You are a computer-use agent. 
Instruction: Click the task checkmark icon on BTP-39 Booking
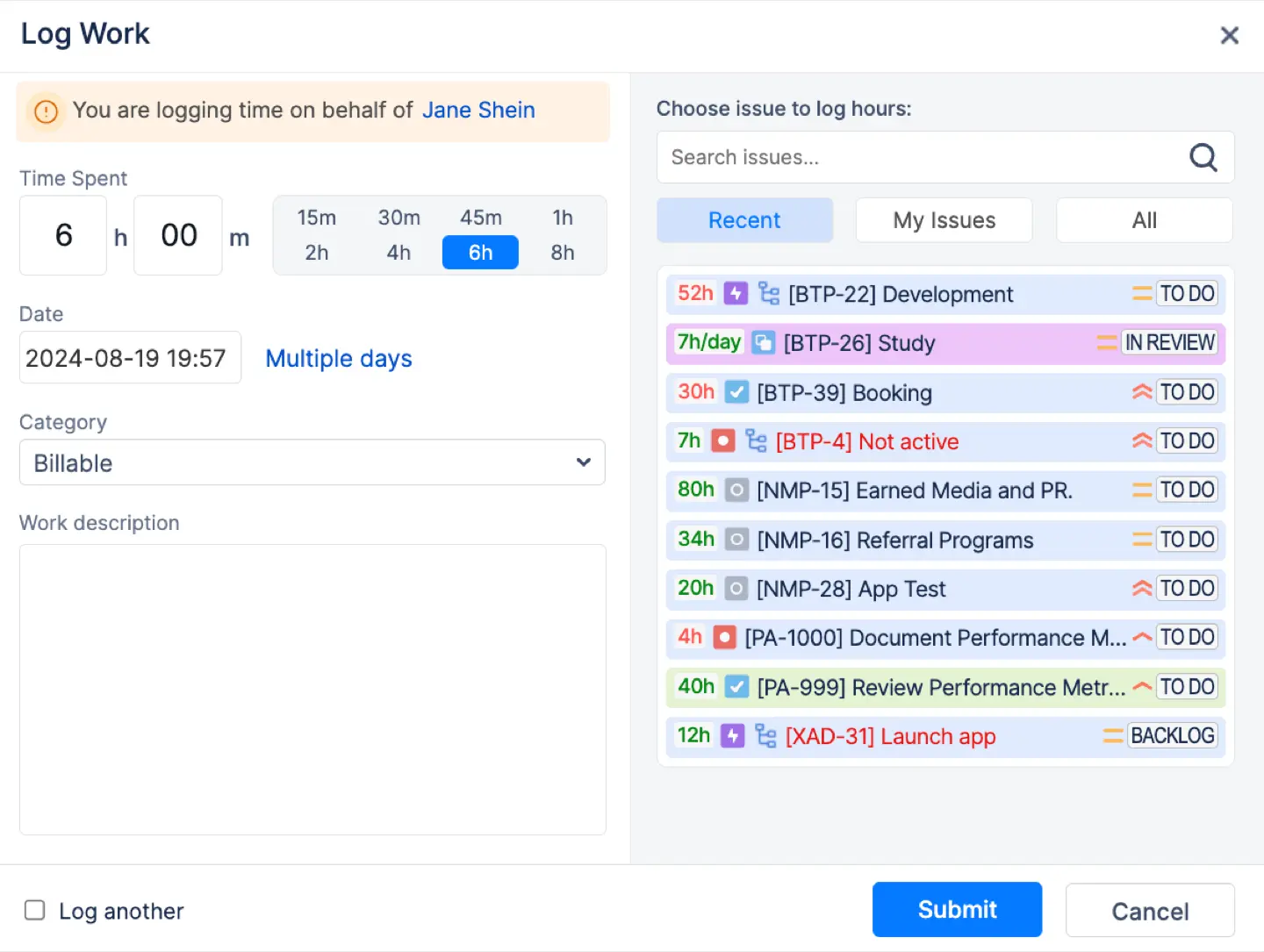tap(736, 392)
